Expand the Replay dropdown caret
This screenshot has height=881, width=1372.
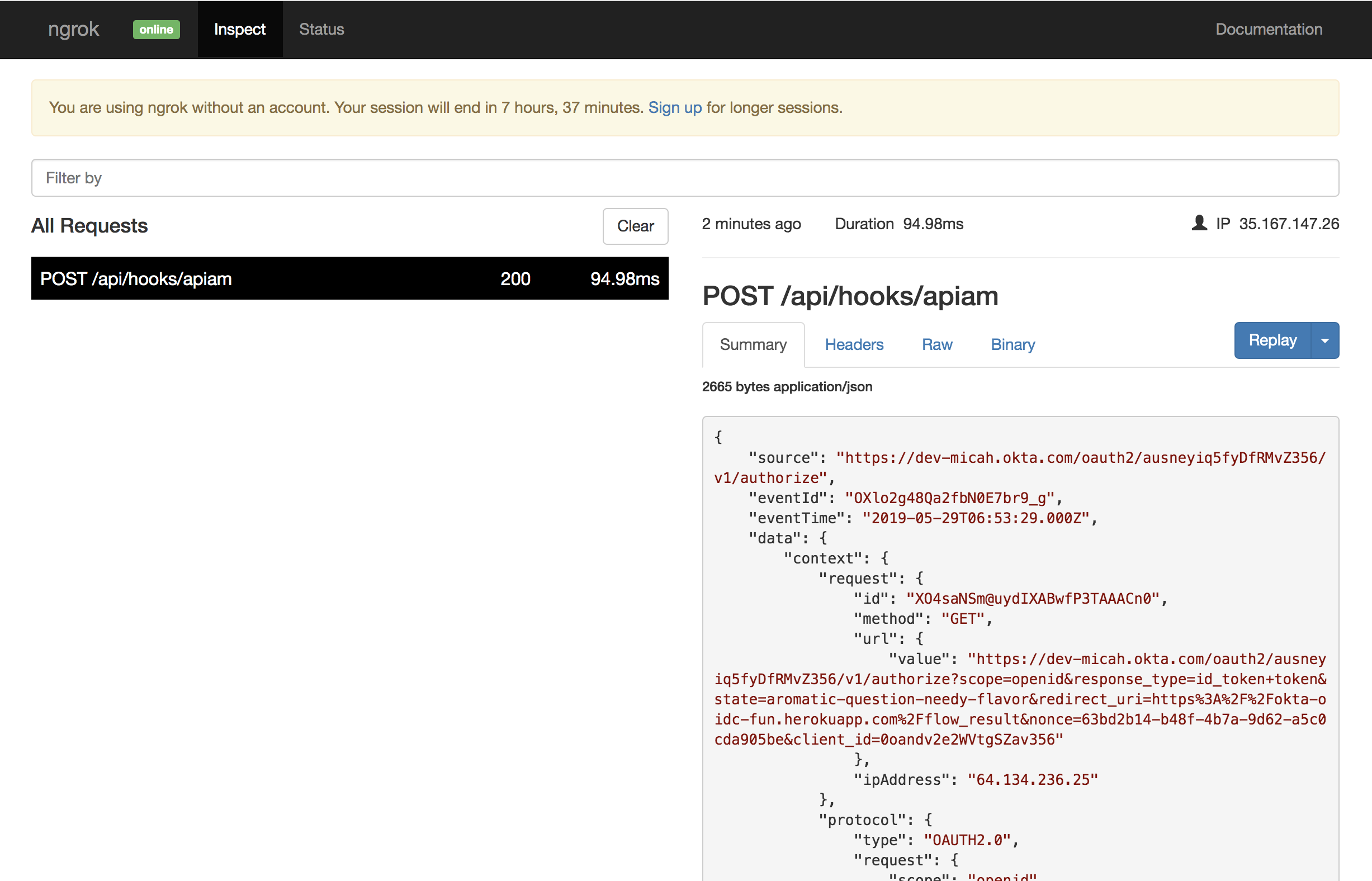pos(1324,340)
